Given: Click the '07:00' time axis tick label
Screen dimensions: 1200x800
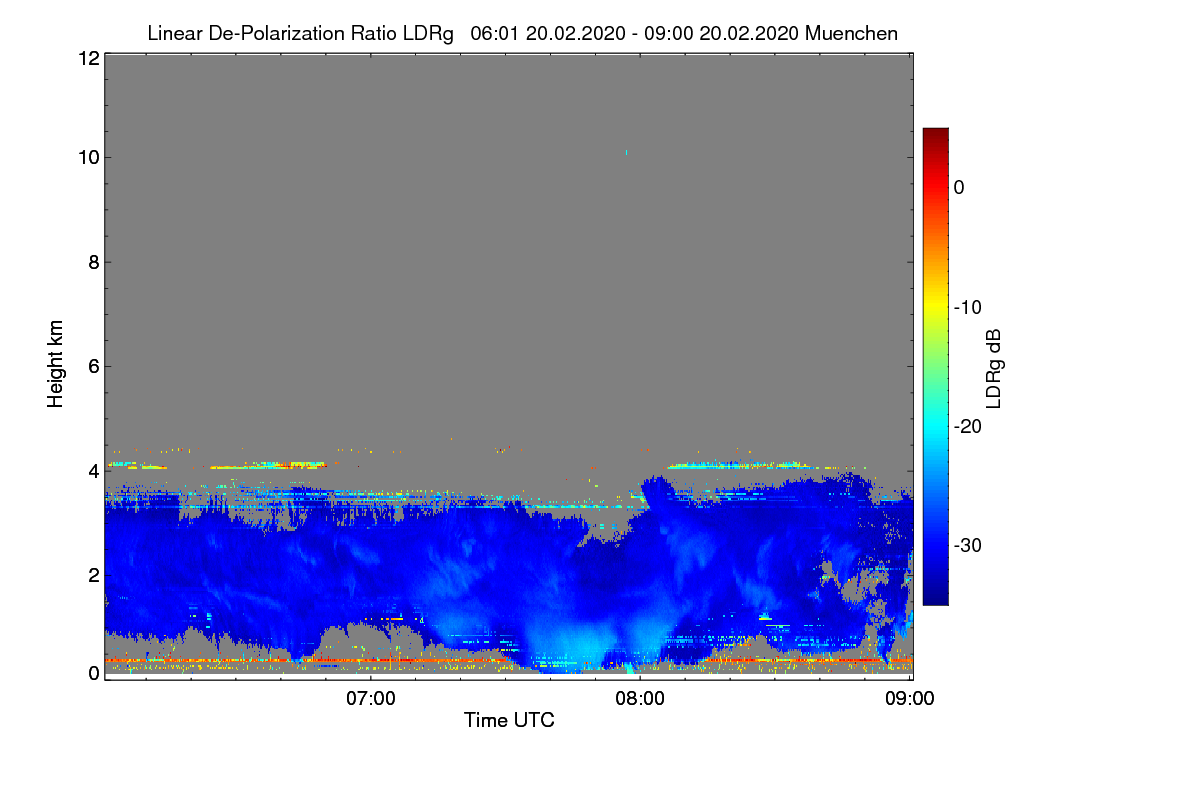Looking at the screenshot, I should [x=370, y=698].
